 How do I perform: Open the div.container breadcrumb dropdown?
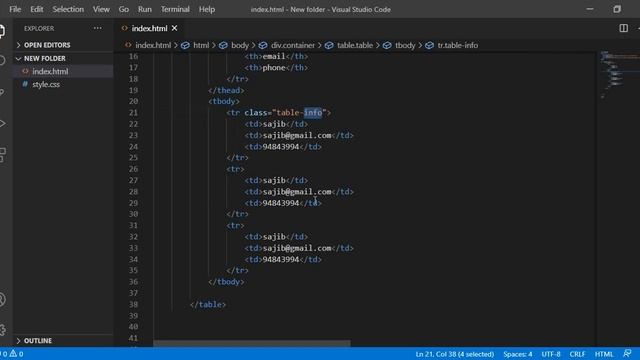(x=293, y=45)
